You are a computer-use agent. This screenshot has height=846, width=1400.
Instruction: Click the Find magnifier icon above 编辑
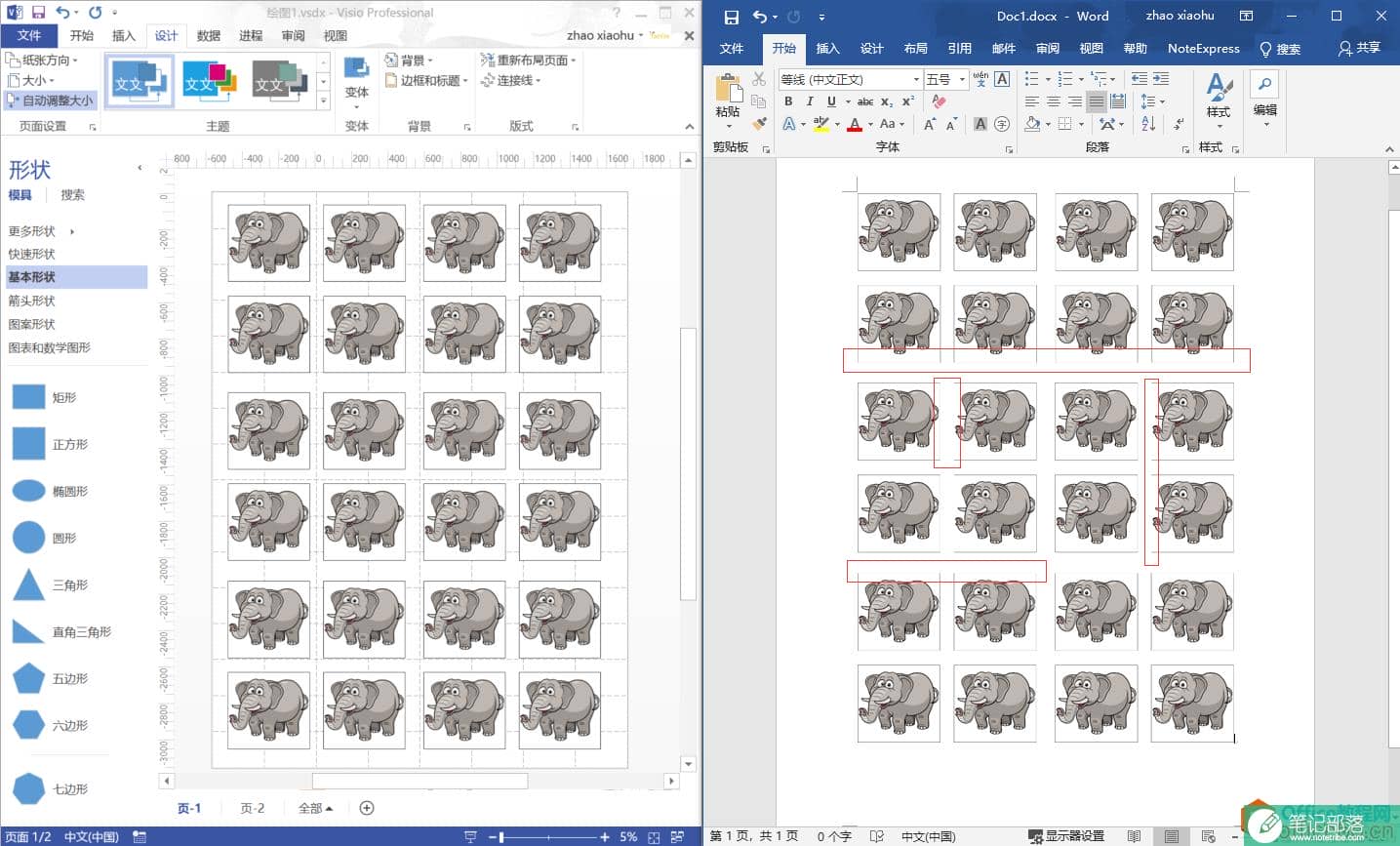pyautogui.click(x=1264, y=84)
